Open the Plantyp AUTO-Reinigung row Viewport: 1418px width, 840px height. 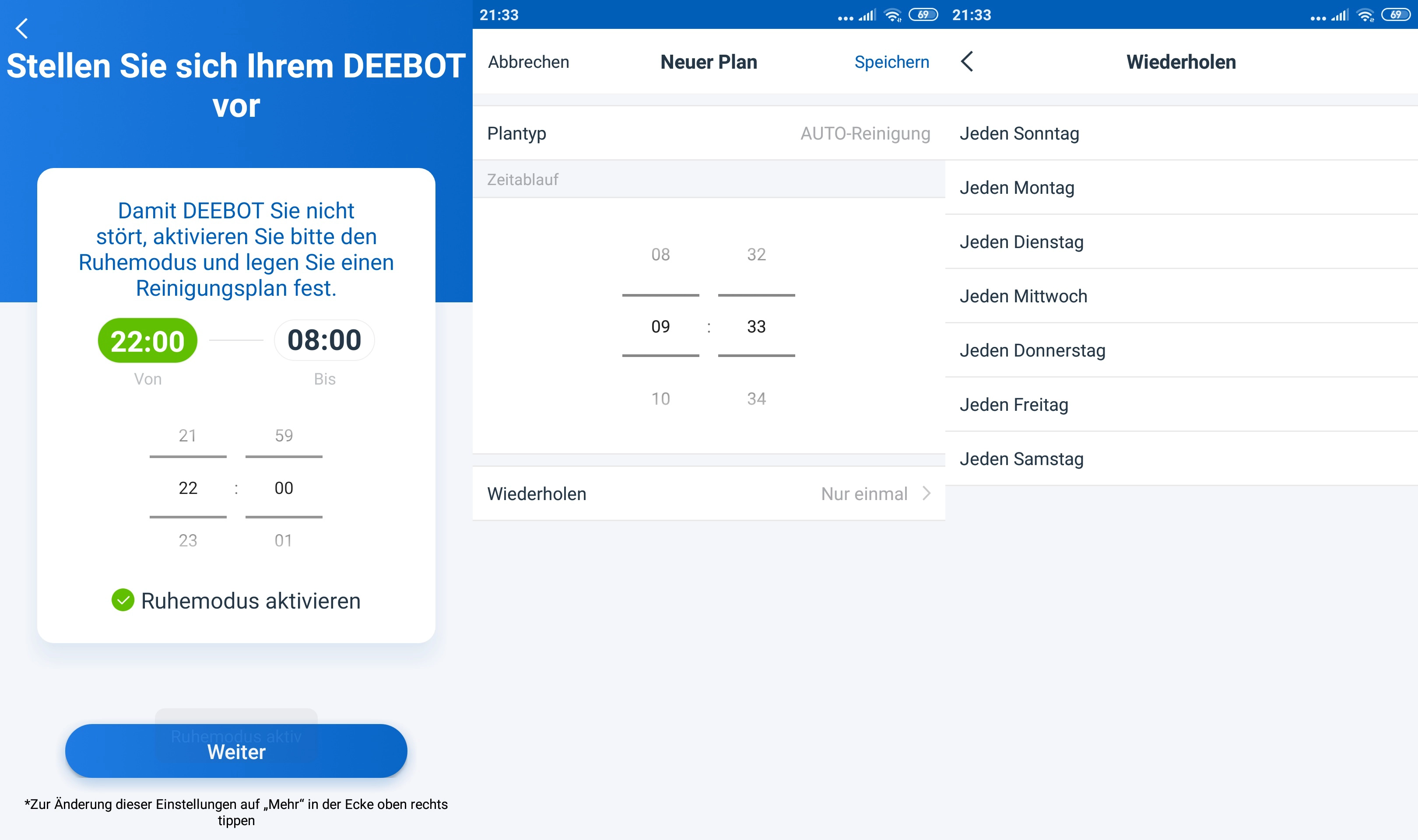point(709,133)
